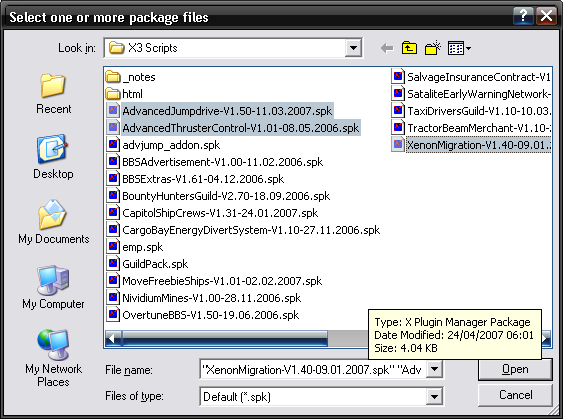Go back to previous folder
This screenshot has width=563, height=419.
(387, 48)
